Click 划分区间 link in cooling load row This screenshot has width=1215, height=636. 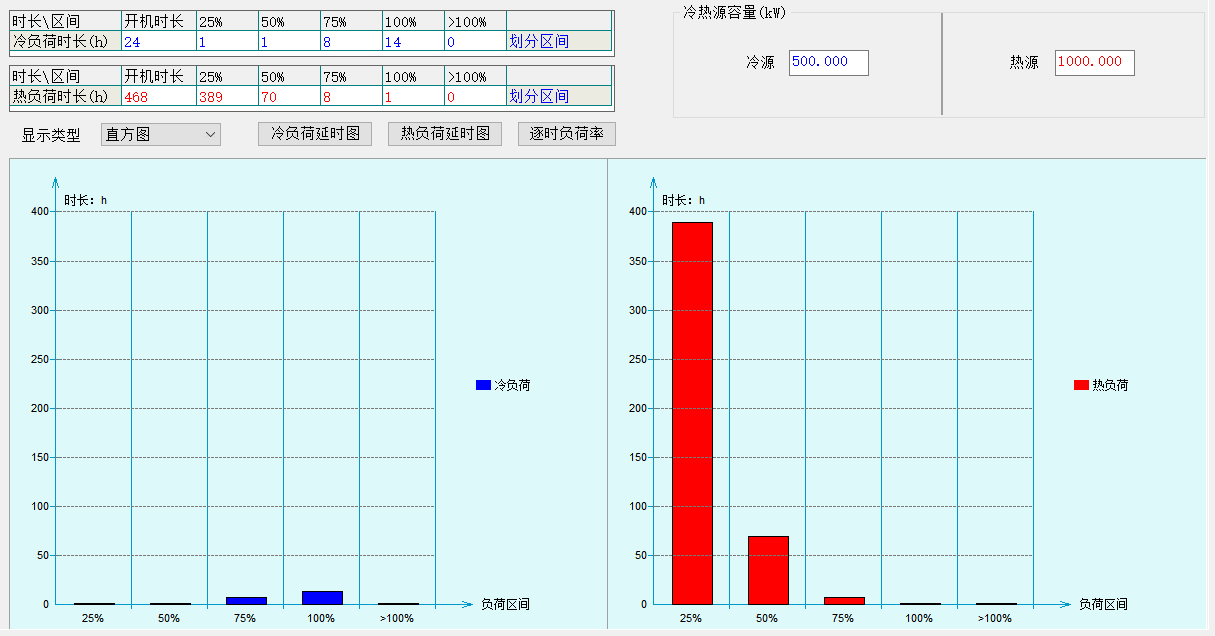pos(539,41)
